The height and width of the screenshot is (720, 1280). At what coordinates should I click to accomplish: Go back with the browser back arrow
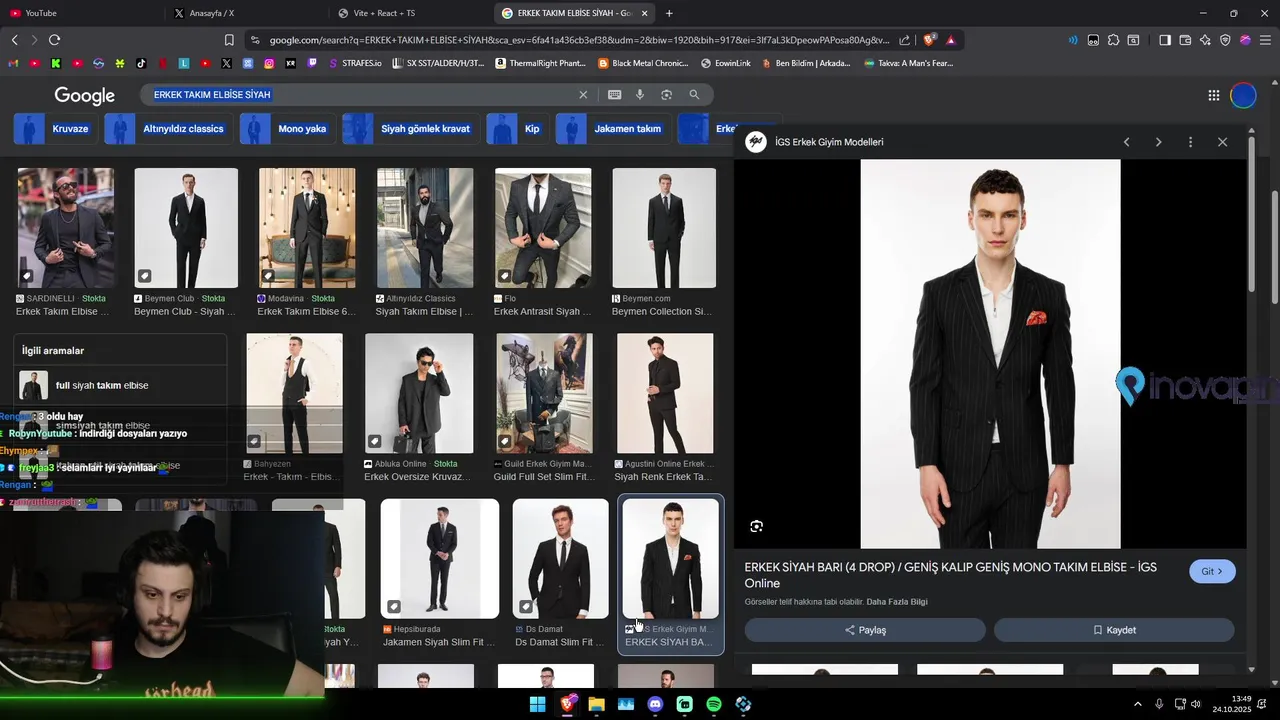pyautogui.click(x=14, y=40)
